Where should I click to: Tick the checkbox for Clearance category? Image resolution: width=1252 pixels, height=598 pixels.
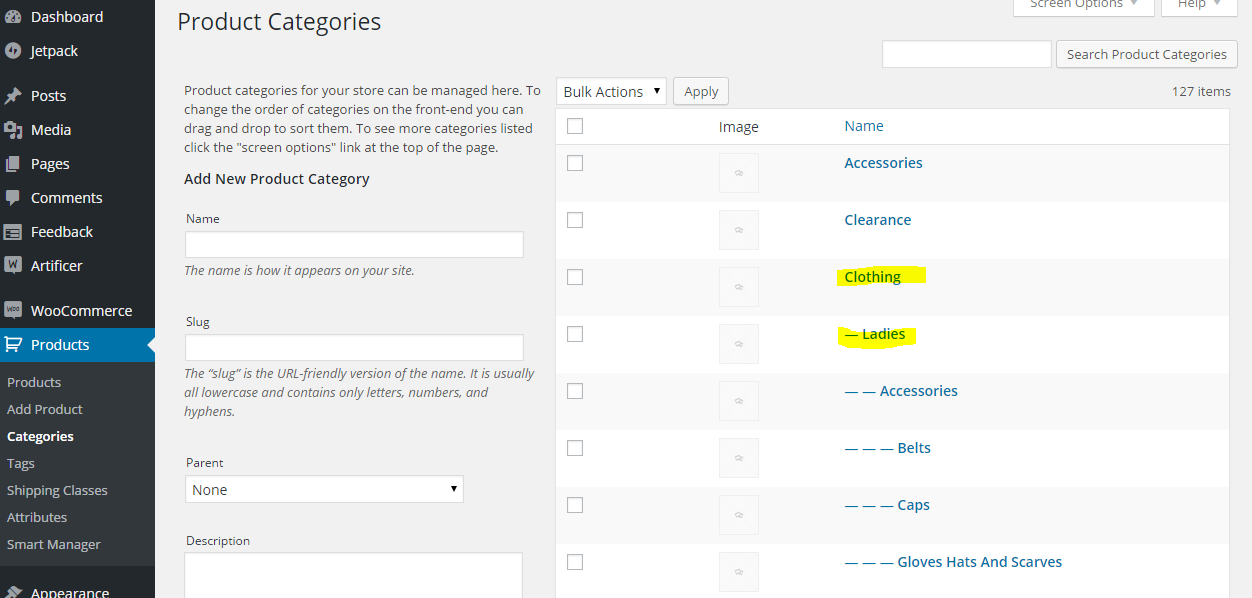[575, 220]
